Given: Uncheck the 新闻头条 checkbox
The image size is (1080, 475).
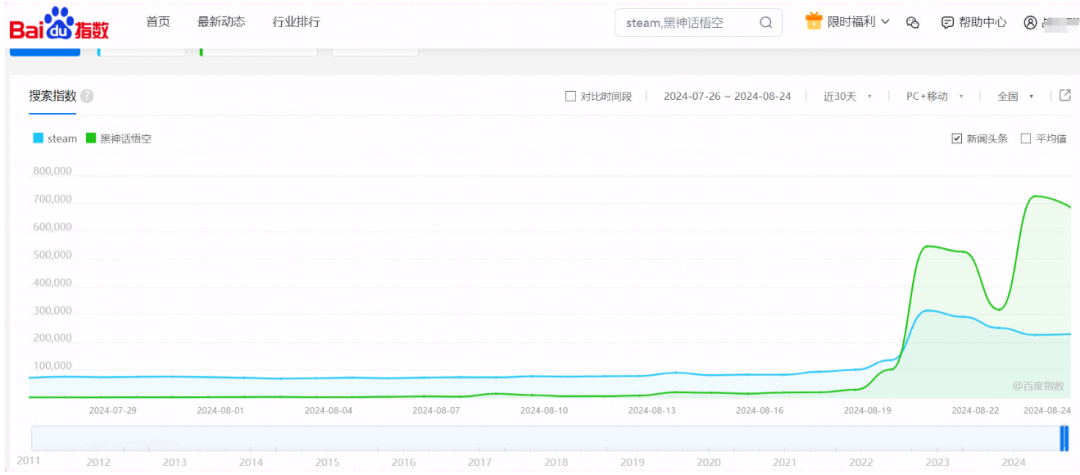Looking at the screenshot, I should pos(956,138).
